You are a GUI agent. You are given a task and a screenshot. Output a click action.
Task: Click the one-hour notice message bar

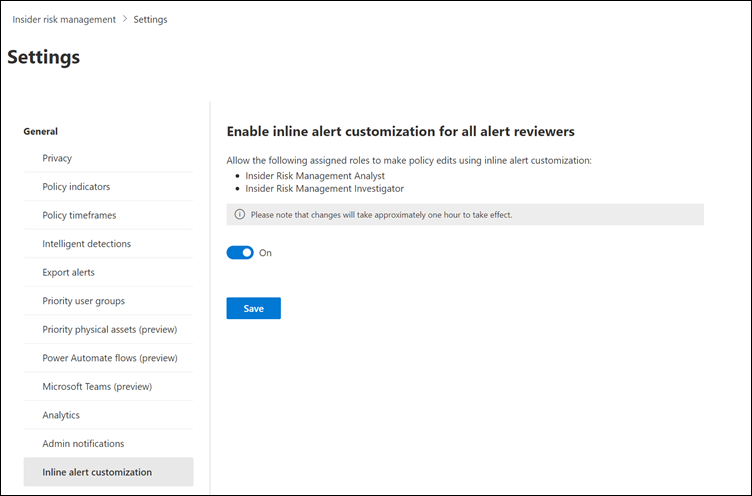point(465,214)
